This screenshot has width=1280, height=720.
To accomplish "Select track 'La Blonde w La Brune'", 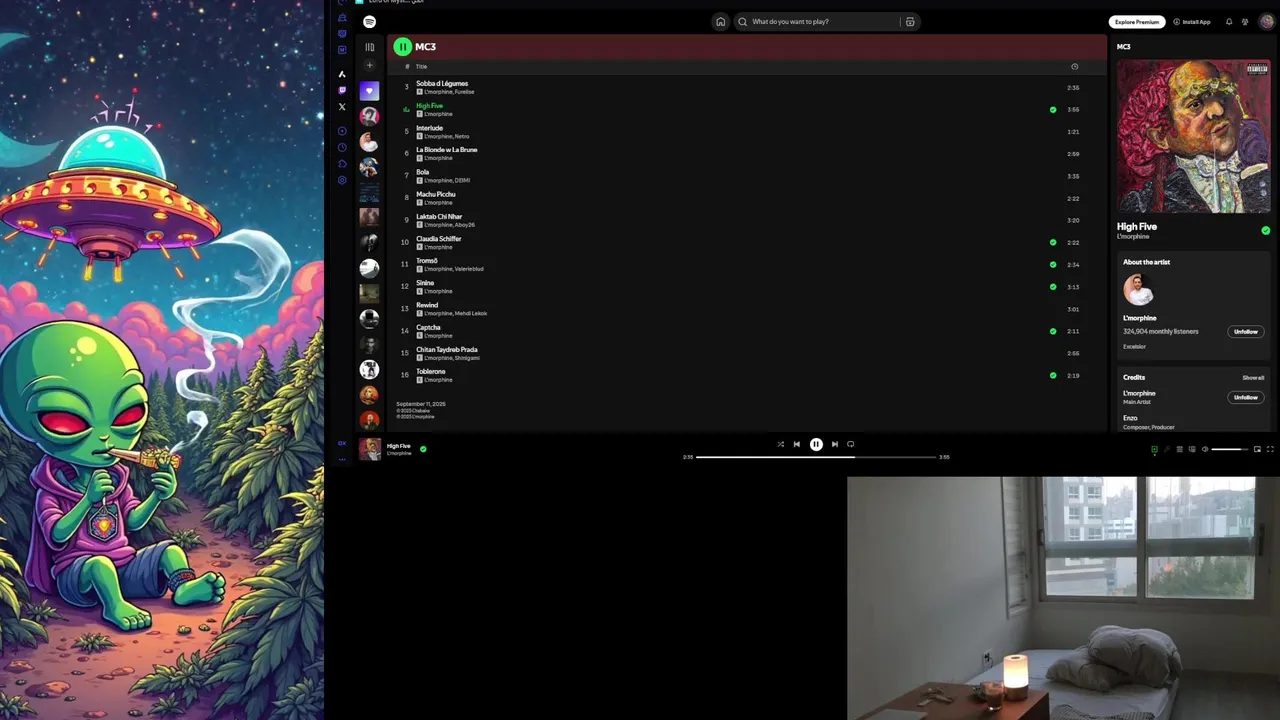I will pos(447,150).
